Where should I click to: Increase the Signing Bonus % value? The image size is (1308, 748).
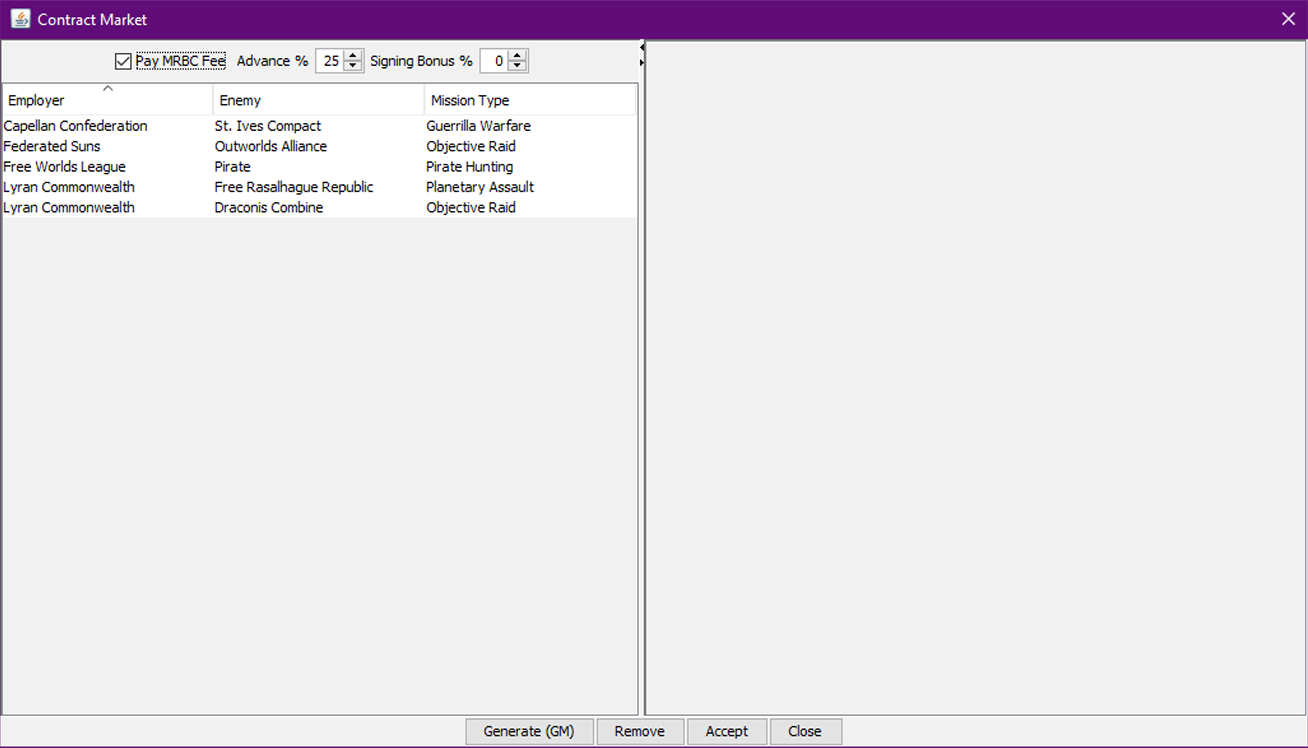tap(517, 56)
